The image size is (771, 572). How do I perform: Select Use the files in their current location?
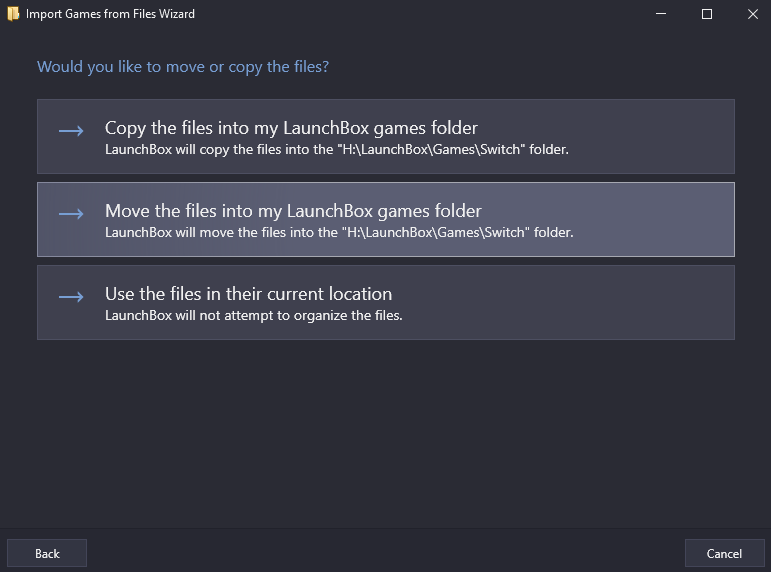[386, 302]
